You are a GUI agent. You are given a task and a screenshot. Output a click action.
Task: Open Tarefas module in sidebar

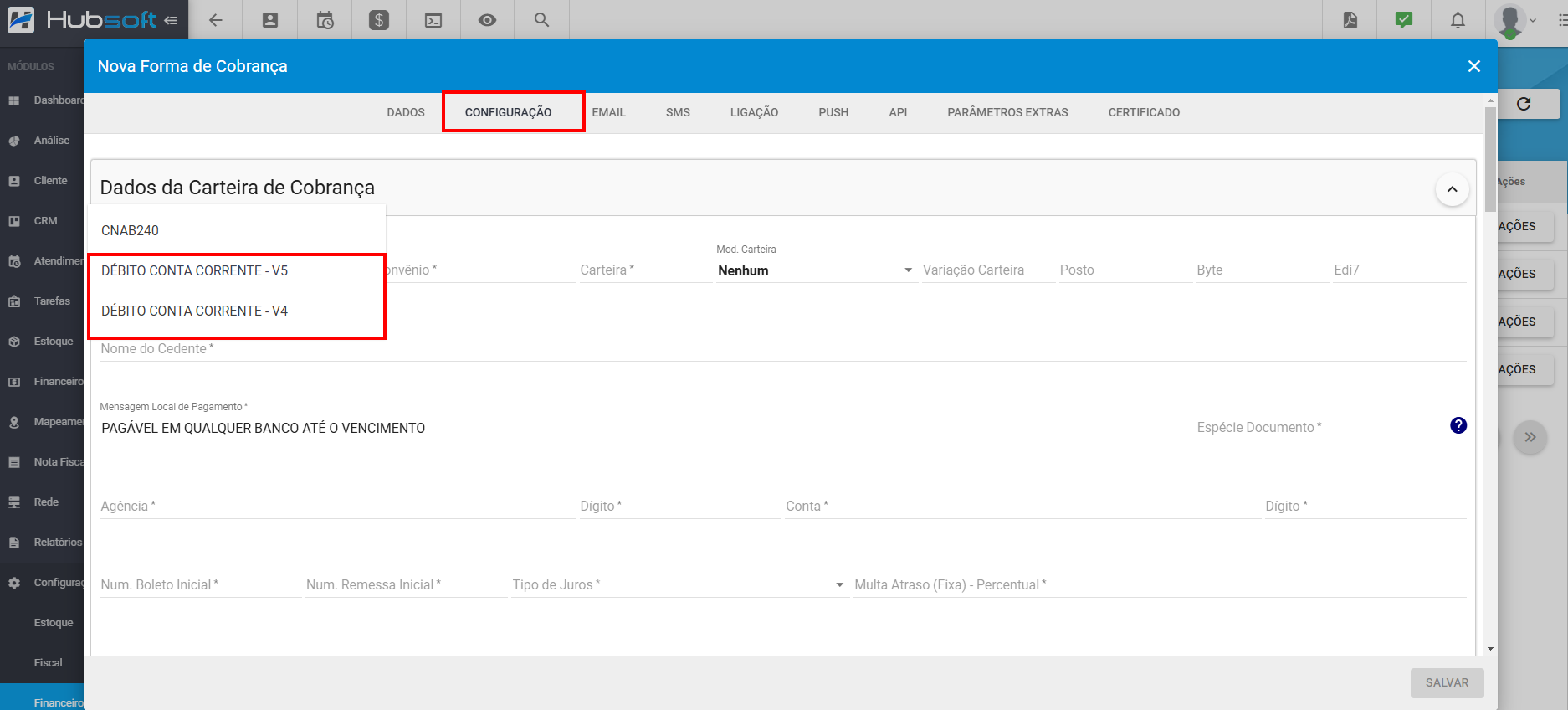[42, 301]
